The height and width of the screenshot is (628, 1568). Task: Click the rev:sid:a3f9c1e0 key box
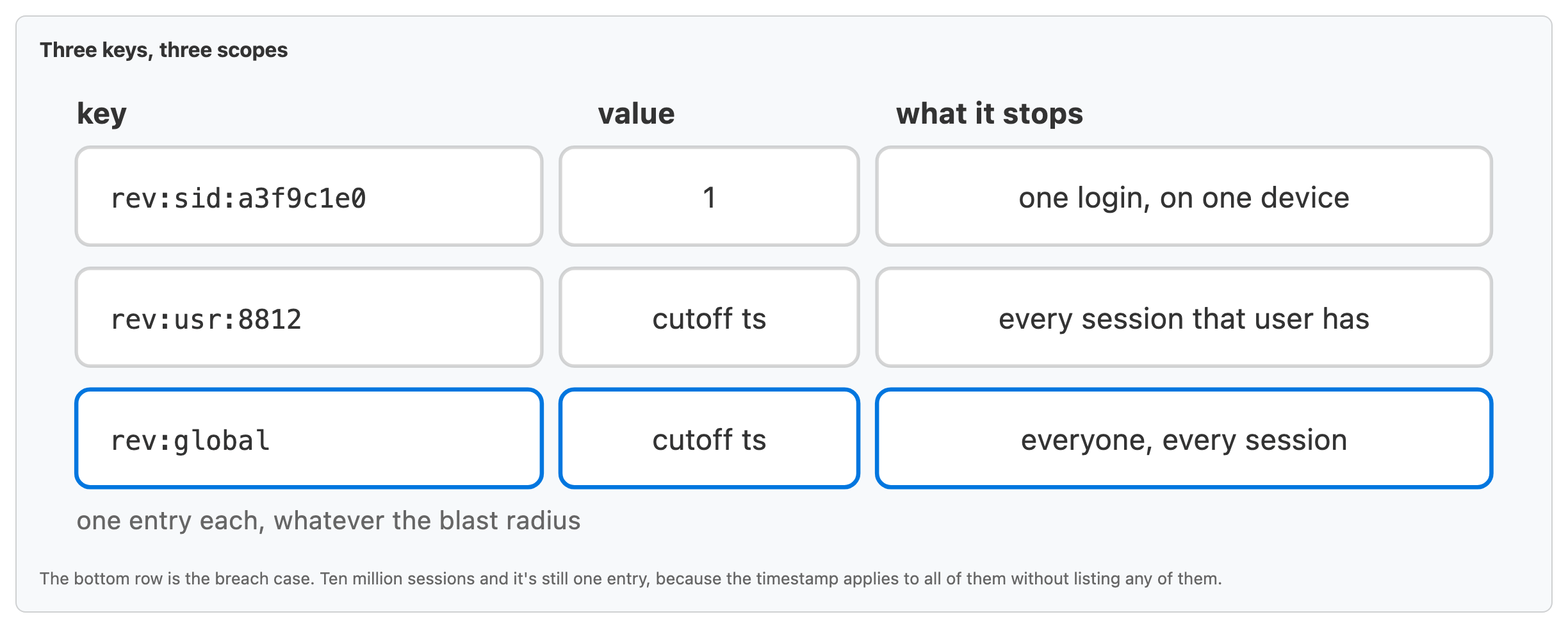pyautogui.click(x=309, y=196)
